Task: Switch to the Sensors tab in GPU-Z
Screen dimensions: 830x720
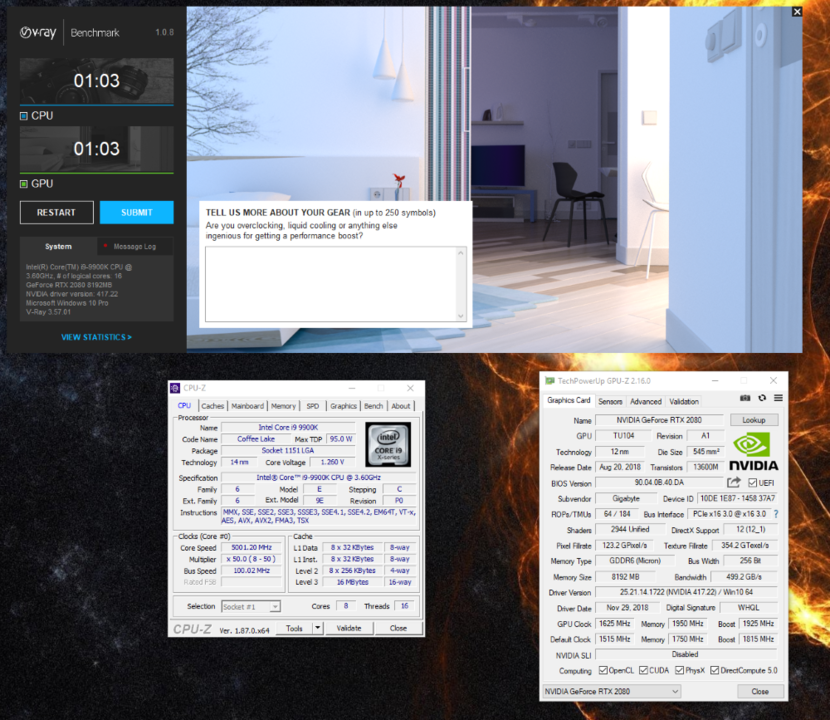Action: click(610, 401)
